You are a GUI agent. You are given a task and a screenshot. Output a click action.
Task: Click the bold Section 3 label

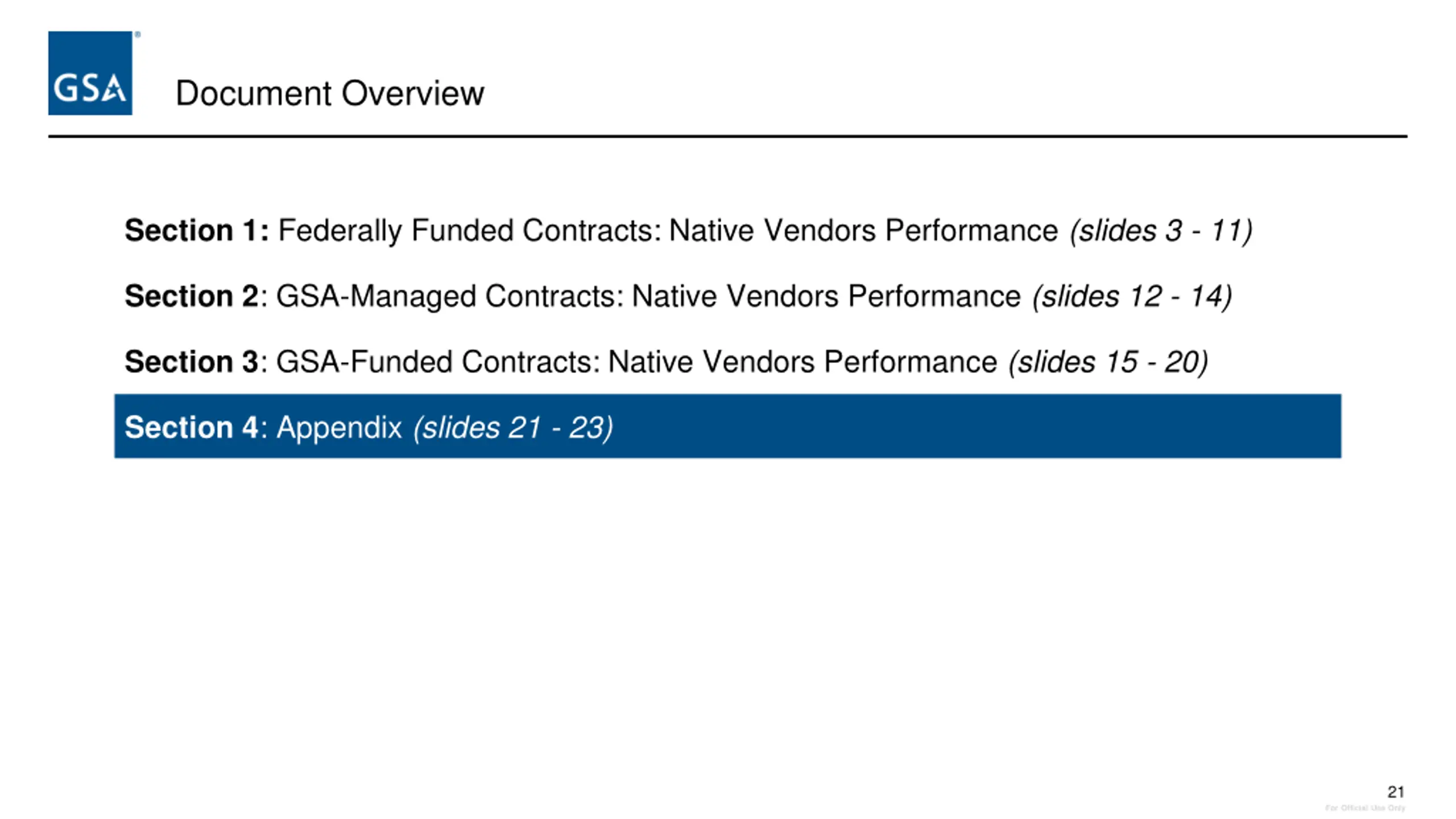[192, 362]
